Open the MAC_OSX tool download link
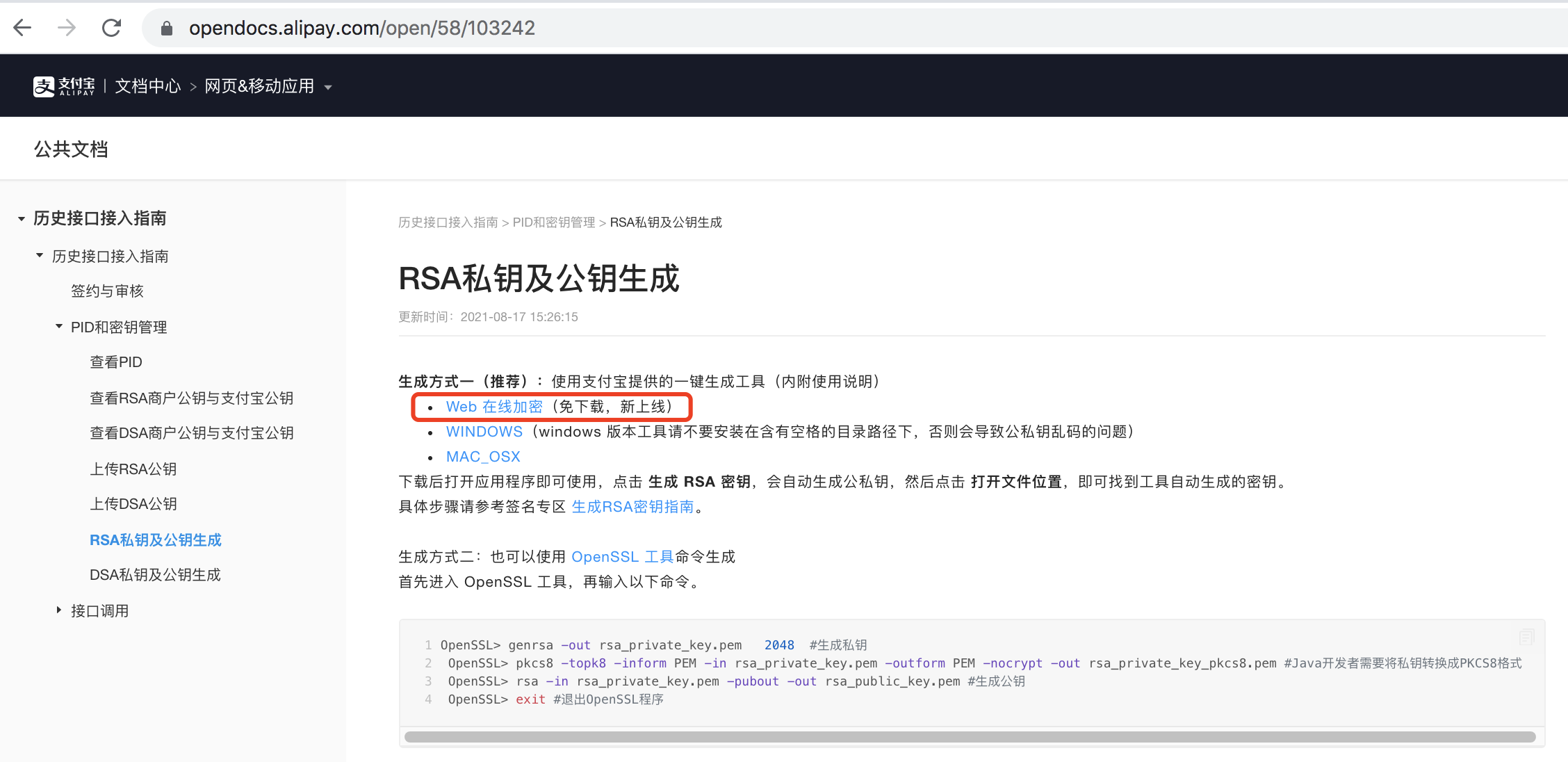This screenshot has width=1568, height=762. (483, 457)
